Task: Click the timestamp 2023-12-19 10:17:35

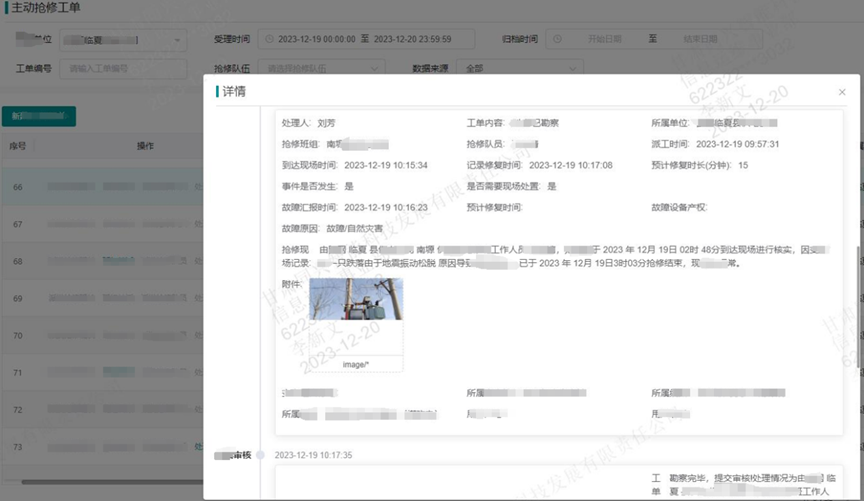Action: [313, 455]
